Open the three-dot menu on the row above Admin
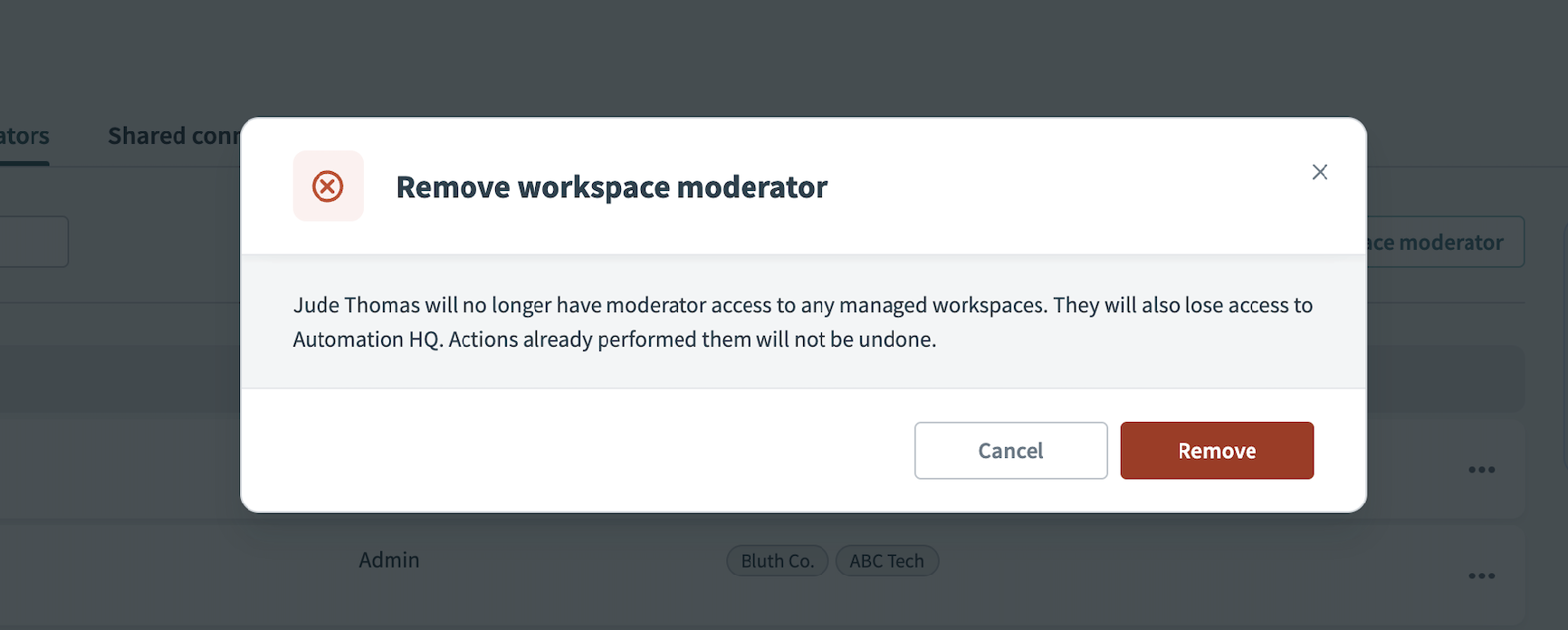The width and height of the screenshot is (1568, 630). tap(1482, 469)
